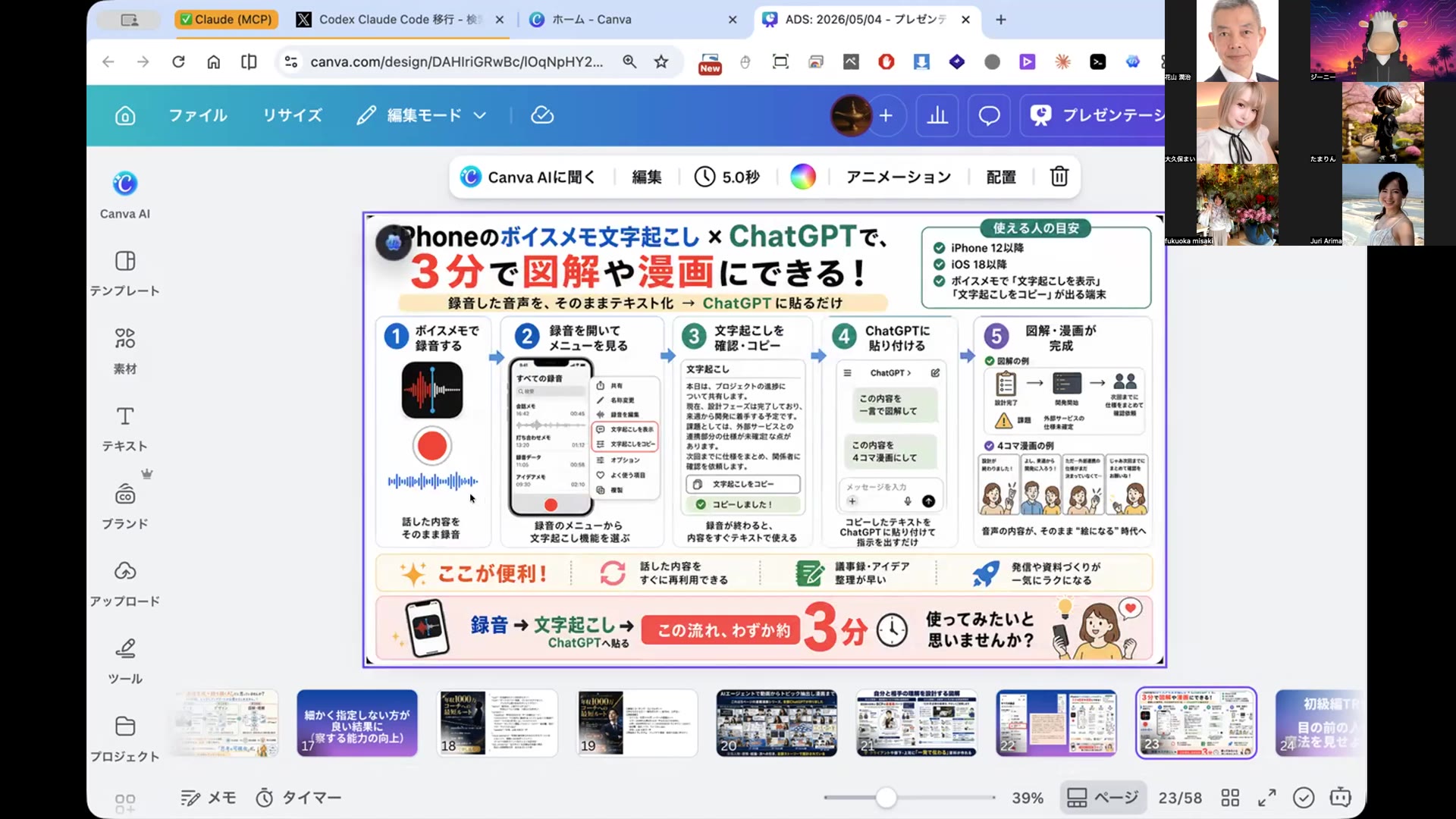The image size is (1456, 819).
Task: Click the browser address bar URL
Action: click(x=457, y=62)
